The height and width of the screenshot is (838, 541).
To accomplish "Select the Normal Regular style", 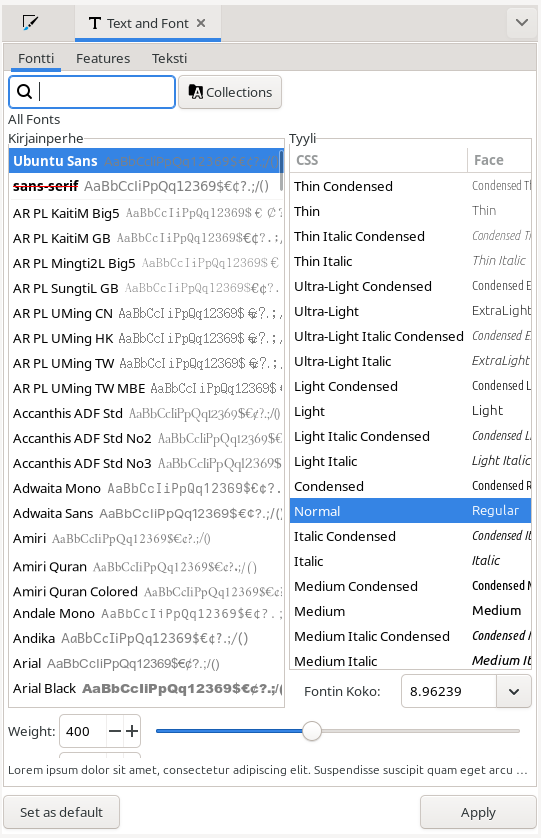I will [411, 511].
